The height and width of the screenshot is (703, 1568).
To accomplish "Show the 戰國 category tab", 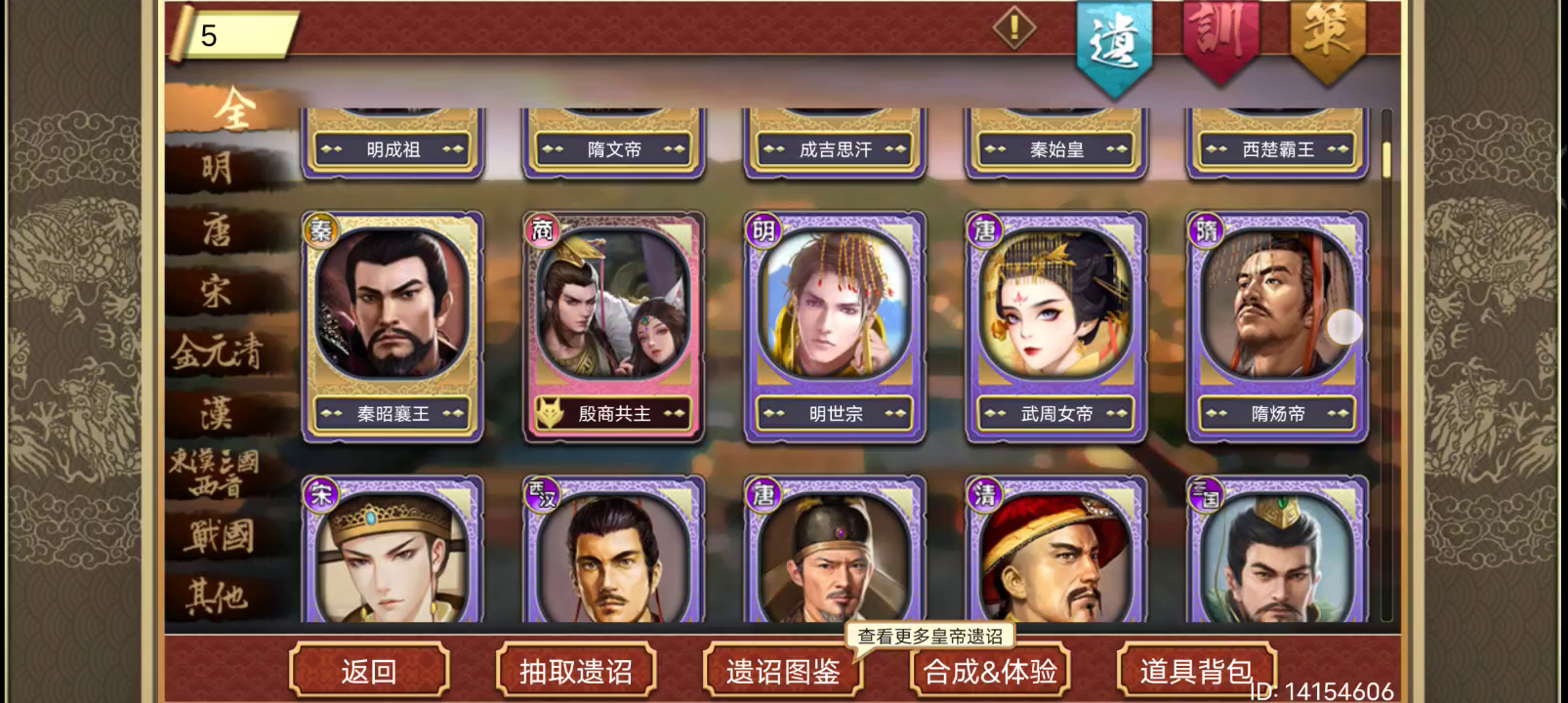I will (x=219, y=534).
